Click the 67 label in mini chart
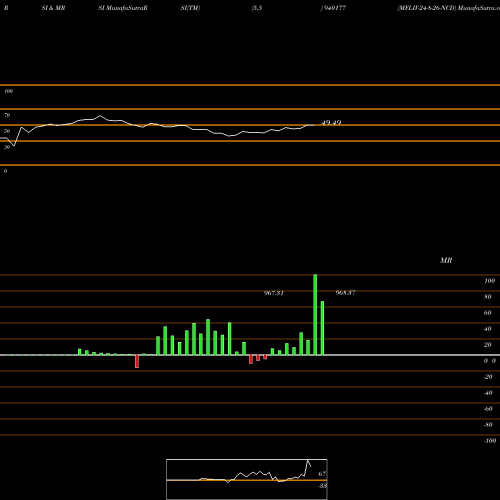500x500 pixels. (x=322, y=474)
